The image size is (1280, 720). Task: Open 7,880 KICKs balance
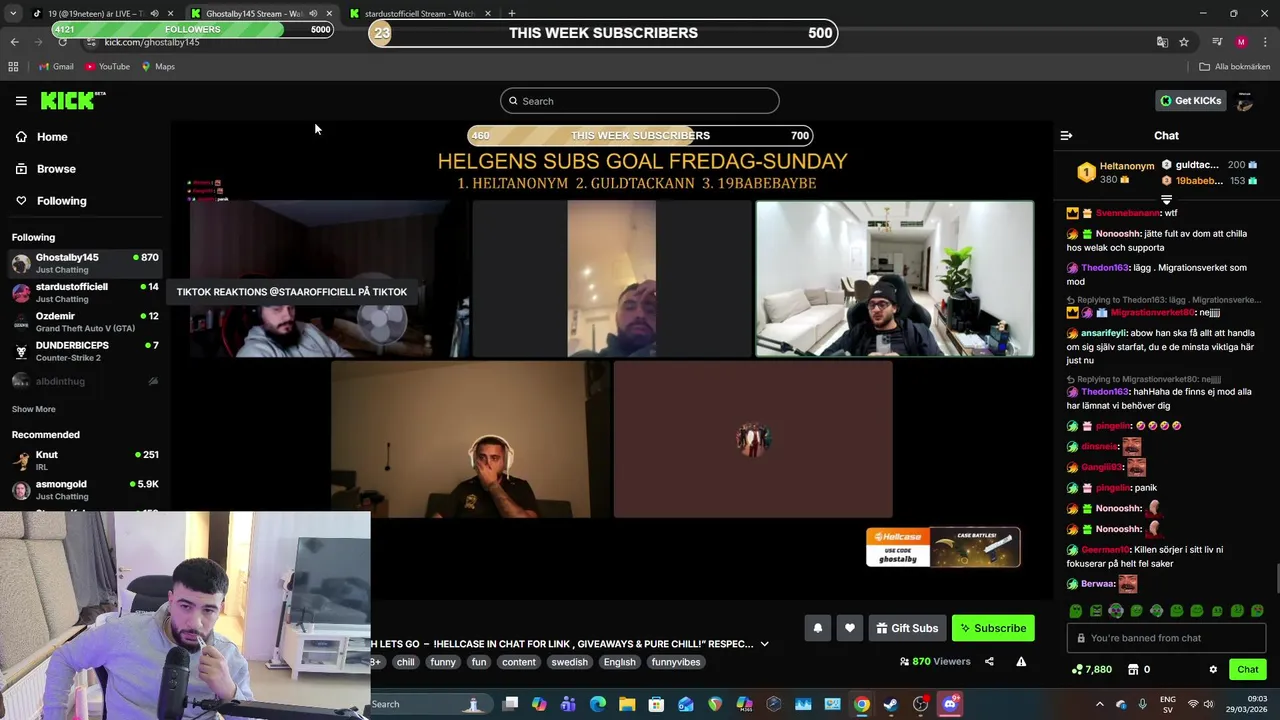[1091, 669]
